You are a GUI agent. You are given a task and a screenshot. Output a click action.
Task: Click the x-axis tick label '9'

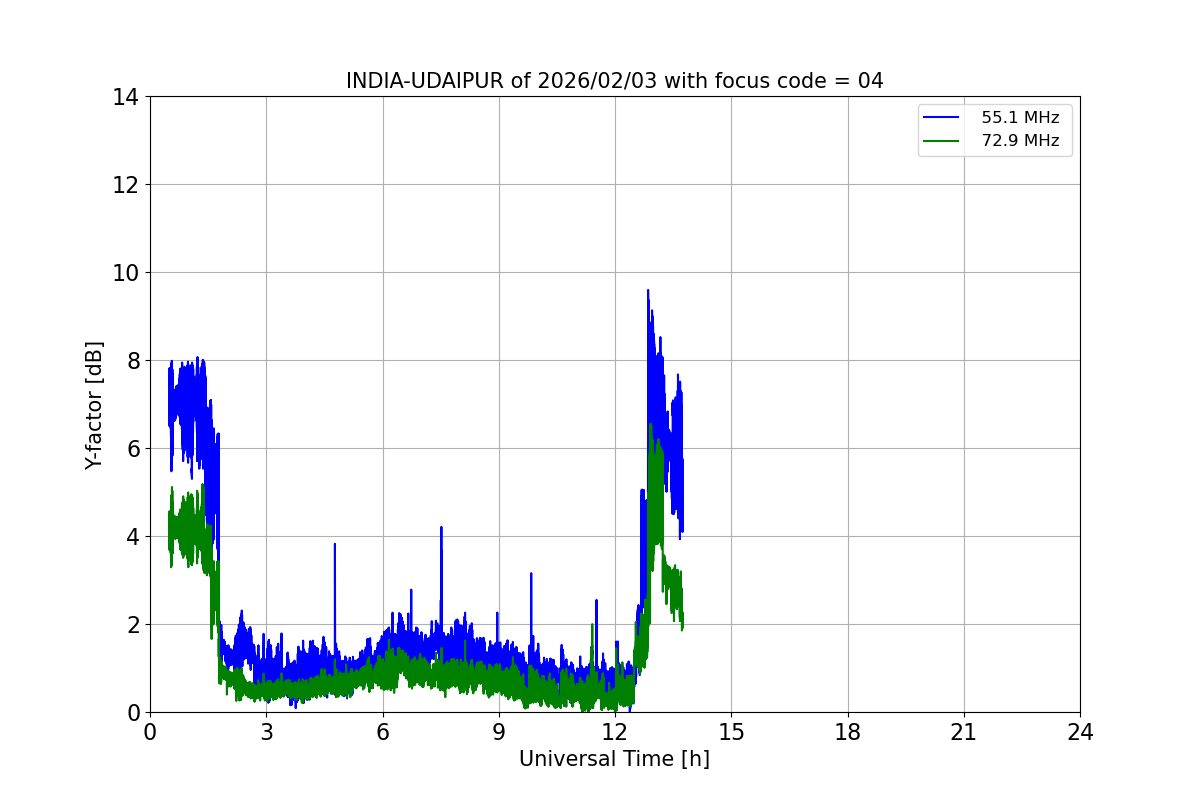pos(499,732)
